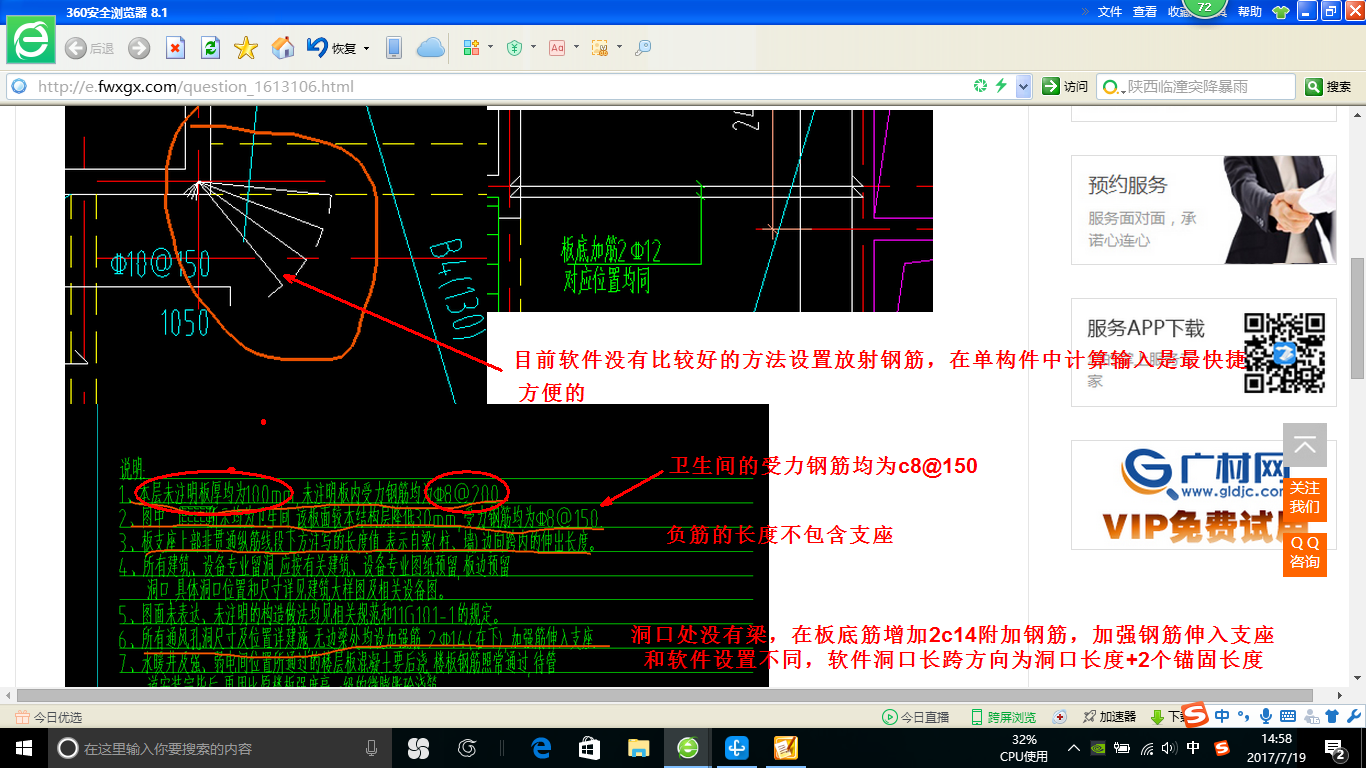Expand the address bar history dropdown
1366x768 pixels.
pos(1023,87)
